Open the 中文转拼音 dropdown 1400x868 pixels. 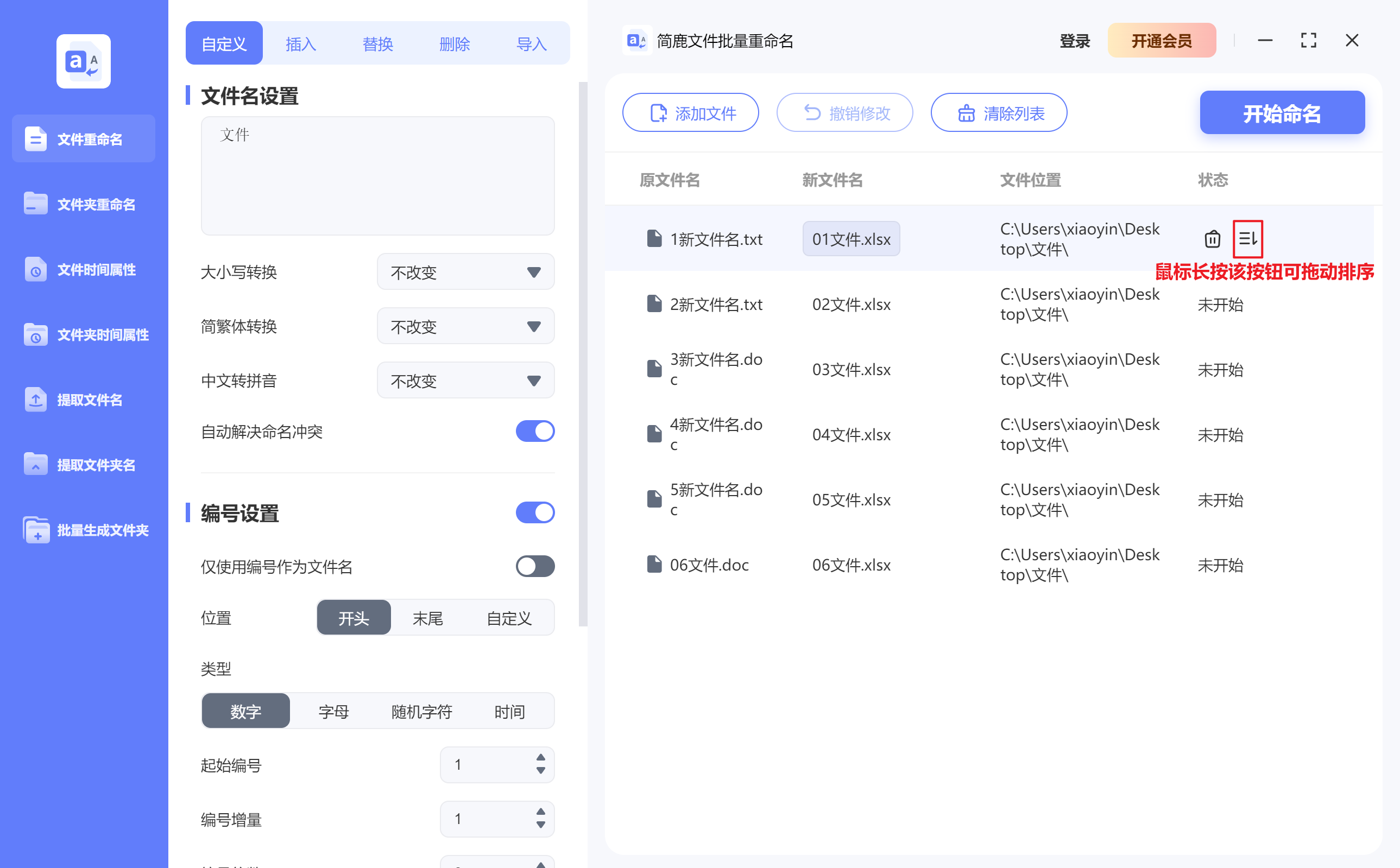click(465, 380)
